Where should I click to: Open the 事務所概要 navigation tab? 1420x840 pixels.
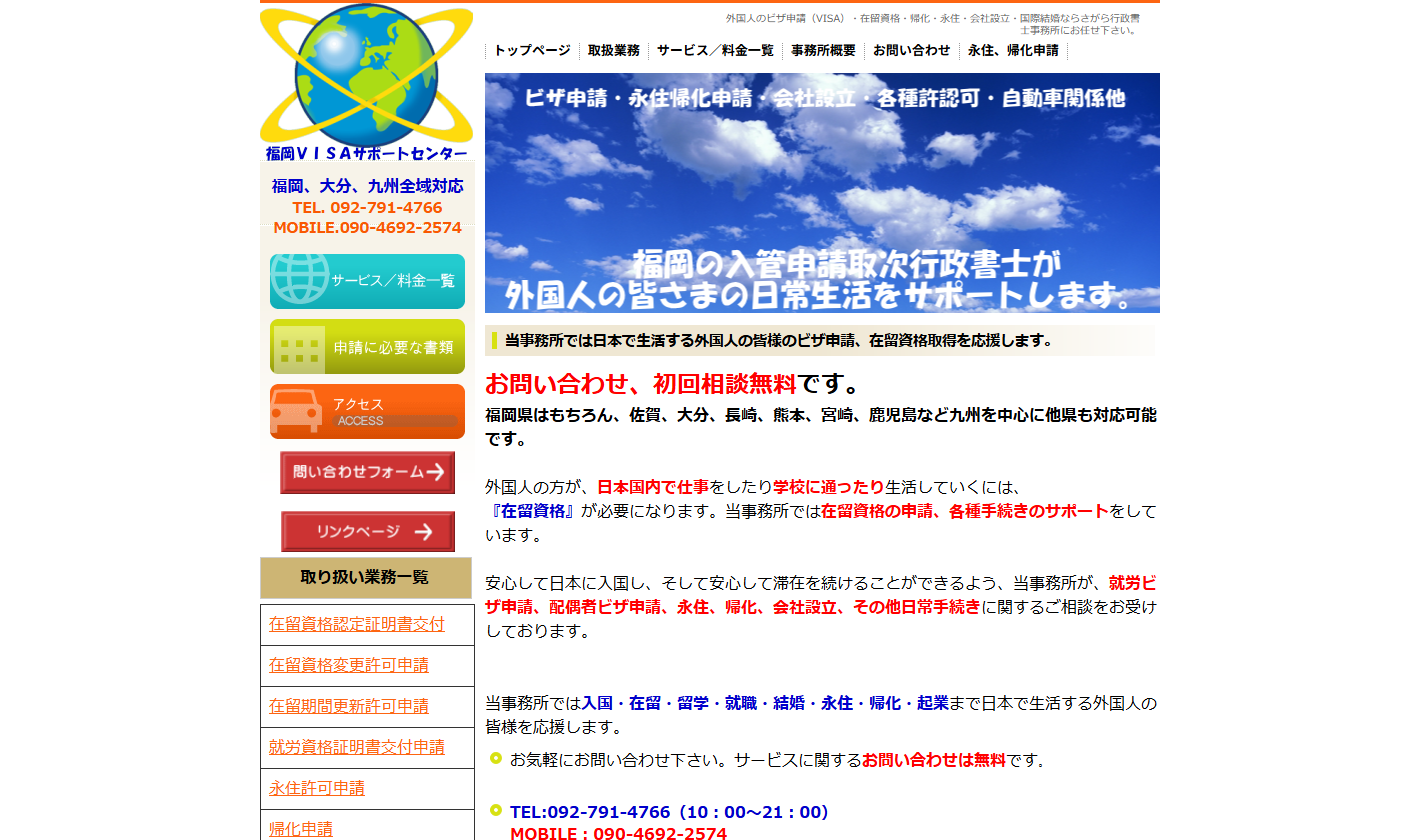point(823,50)
